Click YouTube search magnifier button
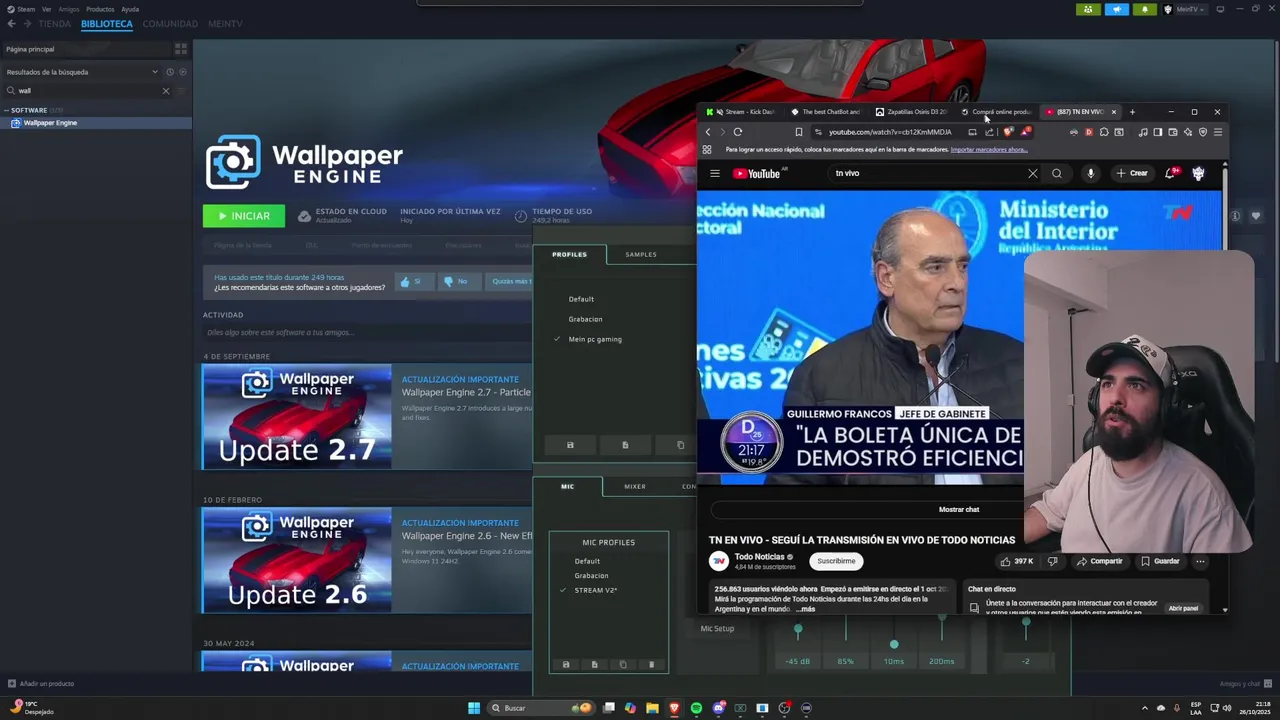1280x720 pixels. (x=1057, y=173)
